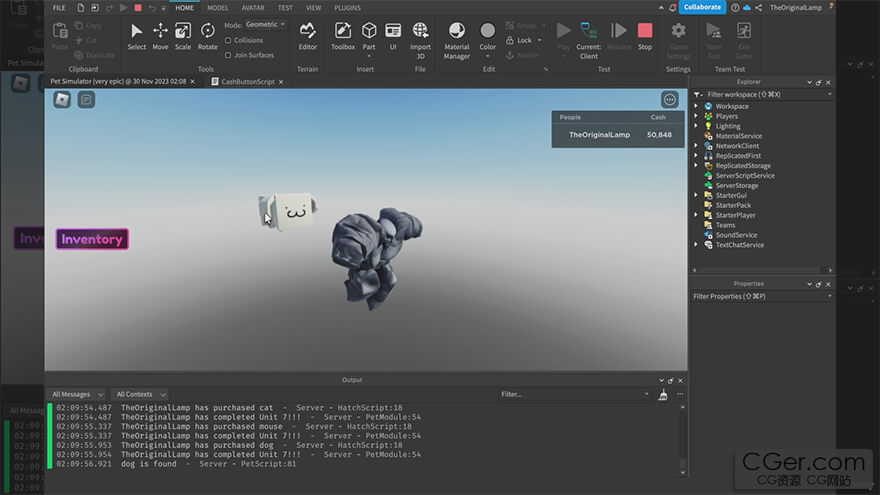Open the UI insert tool
Image resolution: width=880 pixels, height=495 pixels.
[x=393, y=36]
